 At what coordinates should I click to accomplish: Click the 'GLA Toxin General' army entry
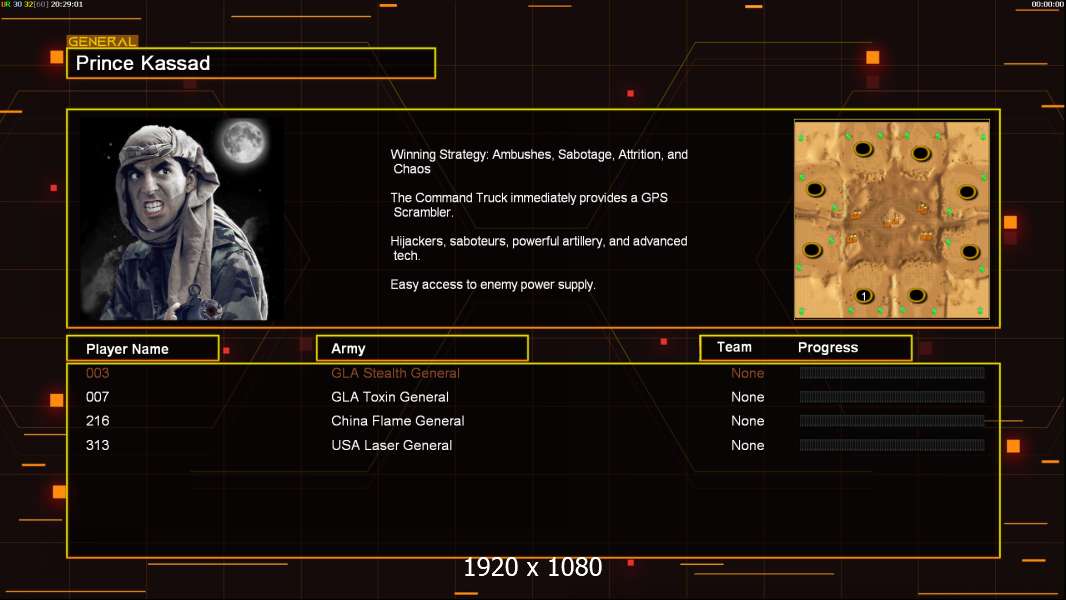(x=390, y=397)
